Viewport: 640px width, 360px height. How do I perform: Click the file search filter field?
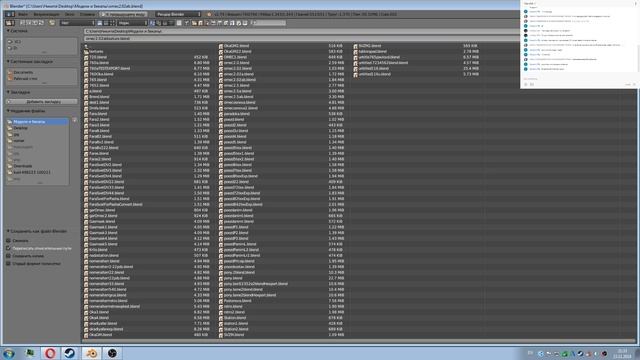point(268,23)
